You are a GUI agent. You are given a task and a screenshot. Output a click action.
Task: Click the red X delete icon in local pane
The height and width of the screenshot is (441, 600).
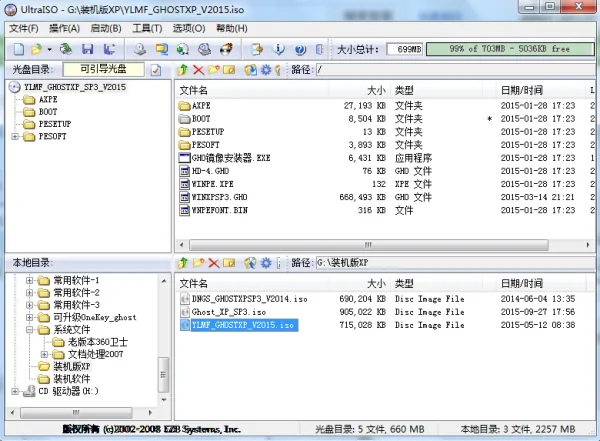click(214, 263)
